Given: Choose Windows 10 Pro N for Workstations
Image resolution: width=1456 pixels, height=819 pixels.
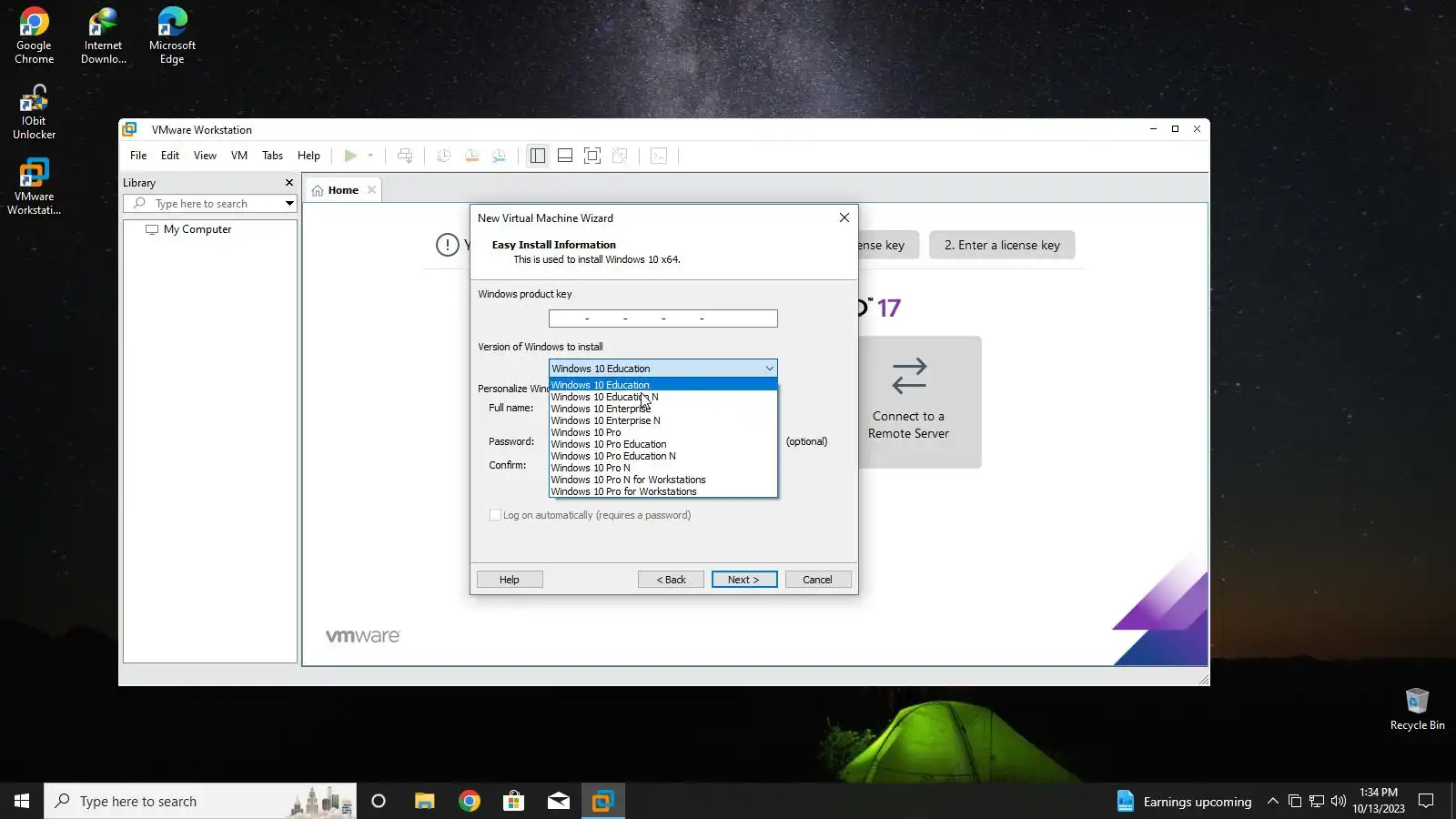Looking at the screenshot, I should coord(663,480).
